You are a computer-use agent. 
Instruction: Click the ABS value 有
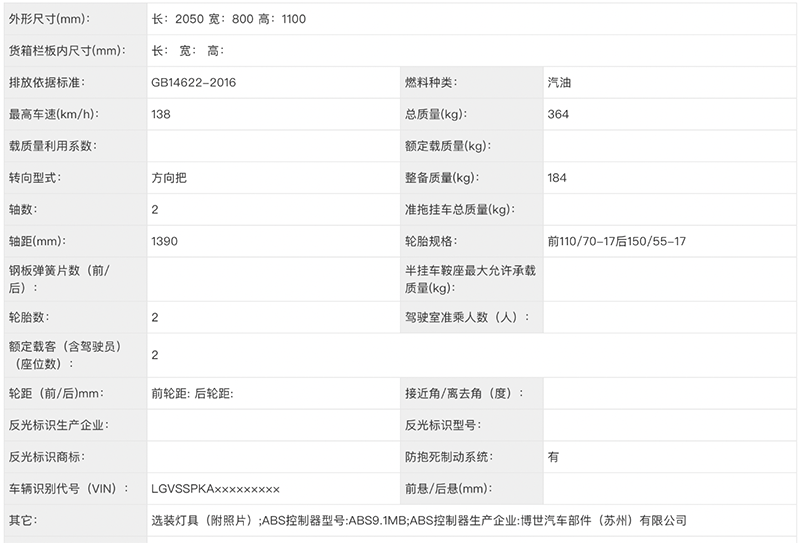pyautogui.click(x=553, y=457)
